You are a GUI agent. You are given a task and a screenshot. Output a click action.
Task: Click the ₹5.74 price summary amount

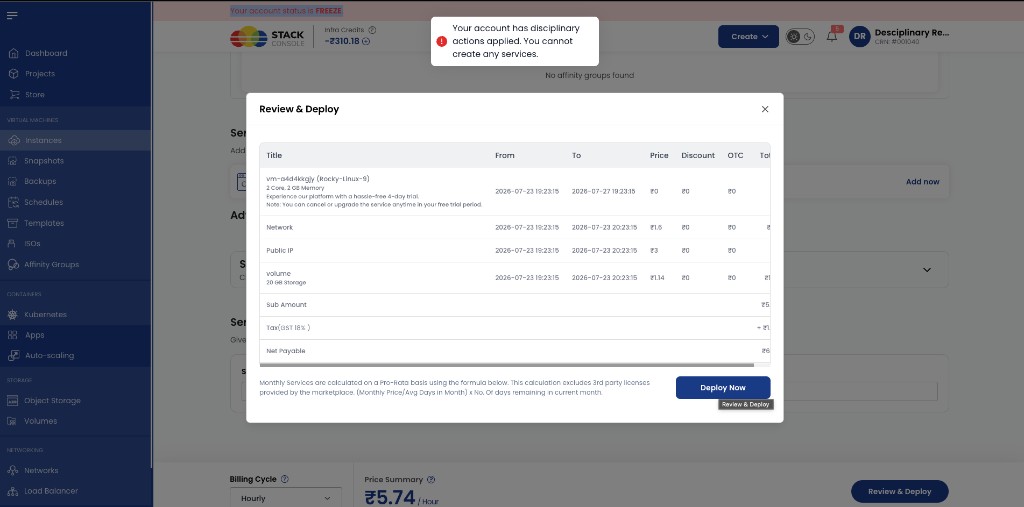tap(390, 497)
